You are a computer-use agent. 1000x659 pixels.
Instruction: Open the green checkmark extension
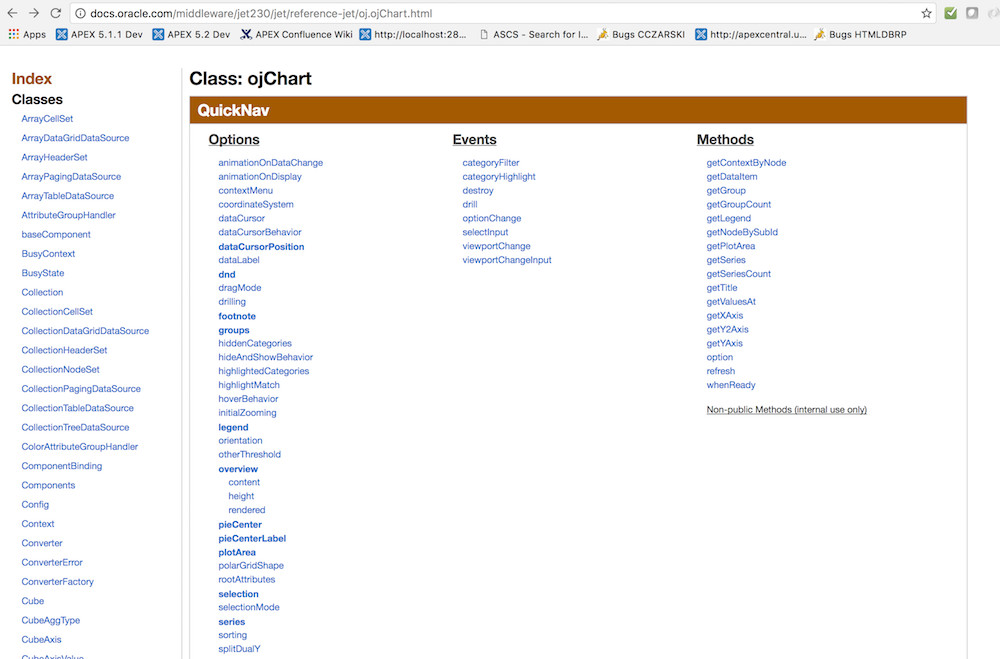(950, 14)
